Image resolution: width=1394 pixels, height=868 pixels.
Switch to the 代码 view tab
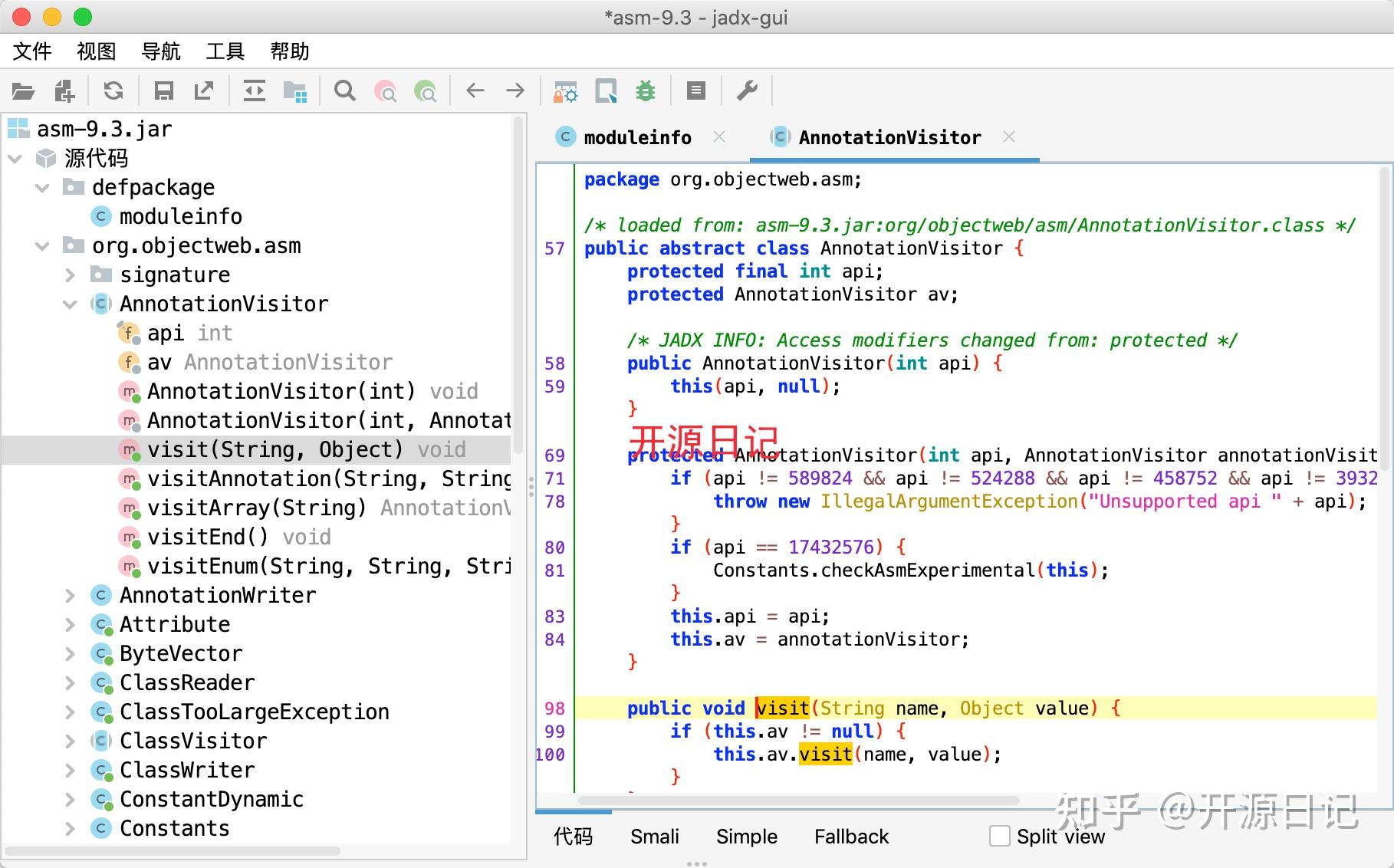[574, 836]
